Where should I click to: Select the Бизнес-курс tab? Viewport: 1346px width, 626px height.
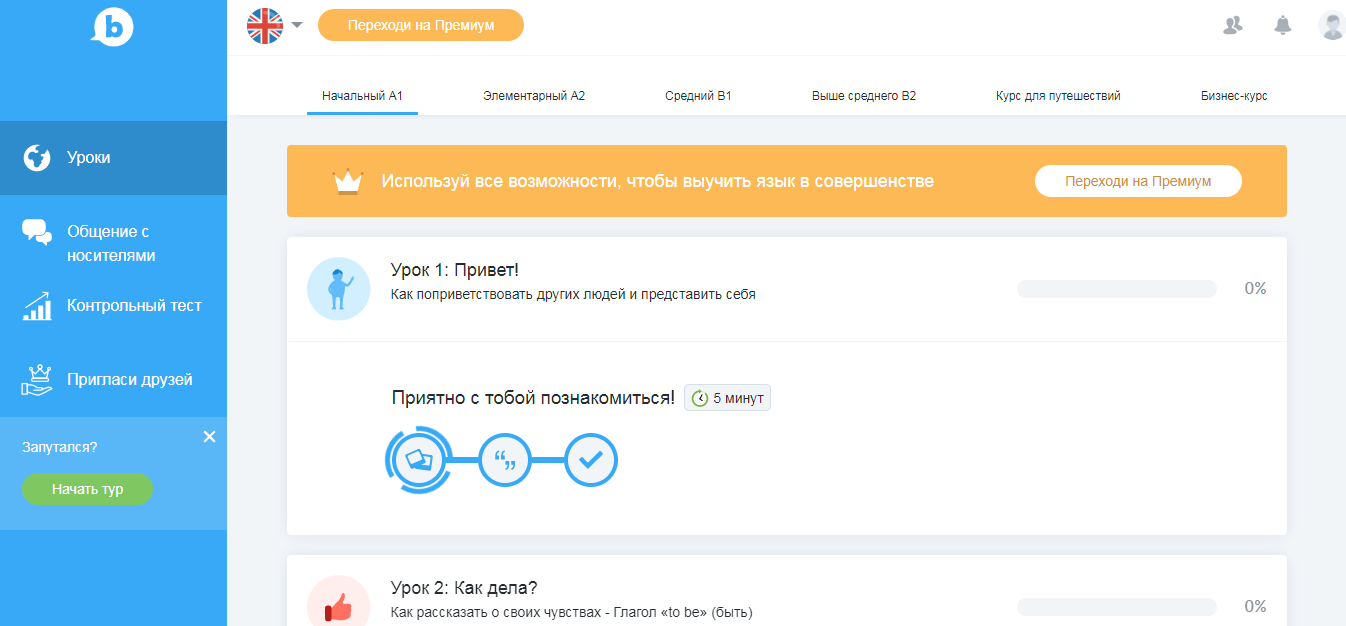(1234, 95)
